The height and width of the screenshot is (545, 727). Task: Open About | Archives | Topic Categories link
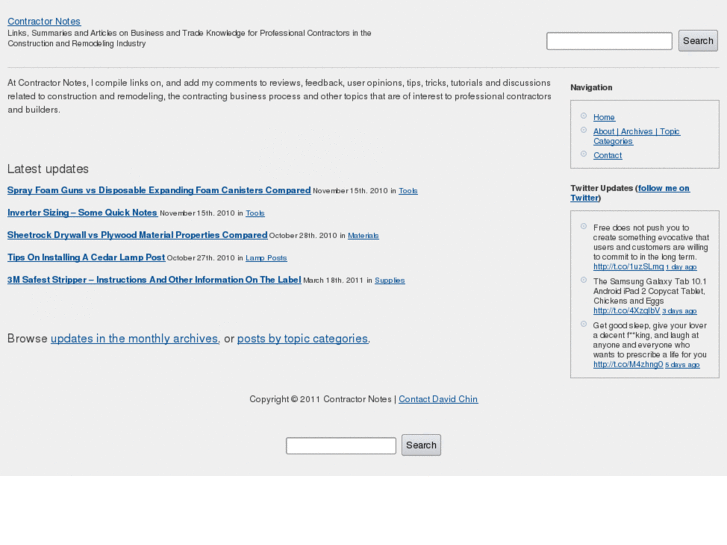click(637, 136)
